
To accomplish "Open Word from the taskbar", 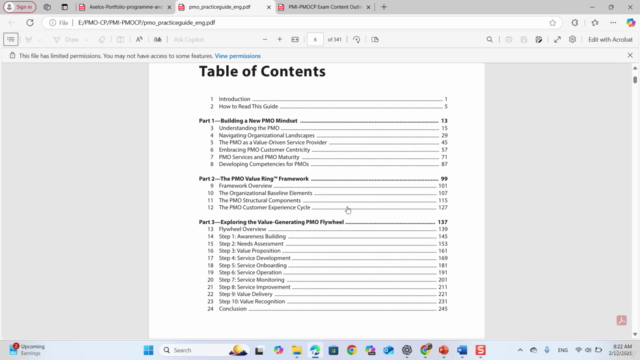I will point(462,350).
